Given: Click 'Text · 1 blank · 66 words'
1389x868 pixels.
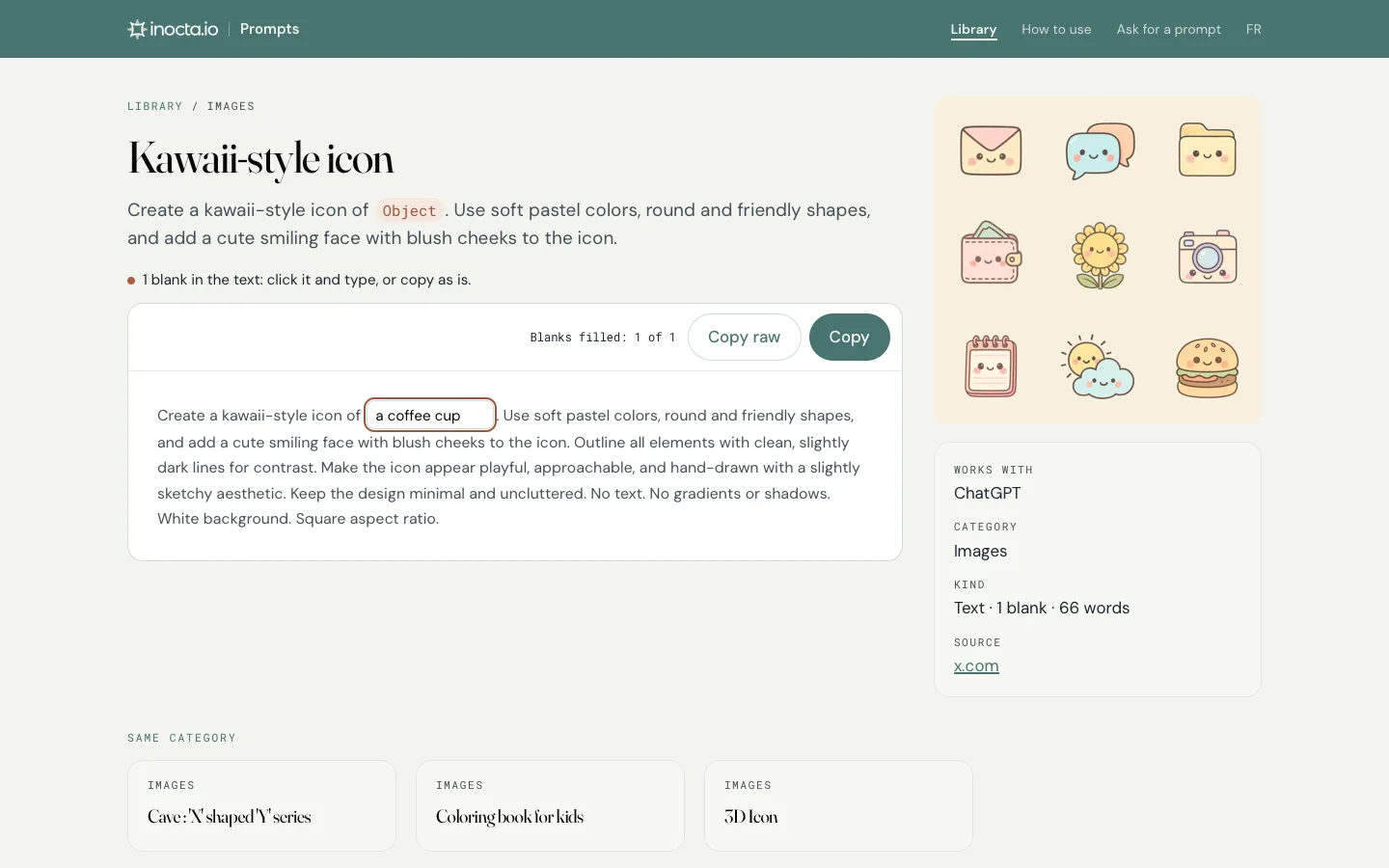Looking at the screenshot, I should [x=1042, y=608].
